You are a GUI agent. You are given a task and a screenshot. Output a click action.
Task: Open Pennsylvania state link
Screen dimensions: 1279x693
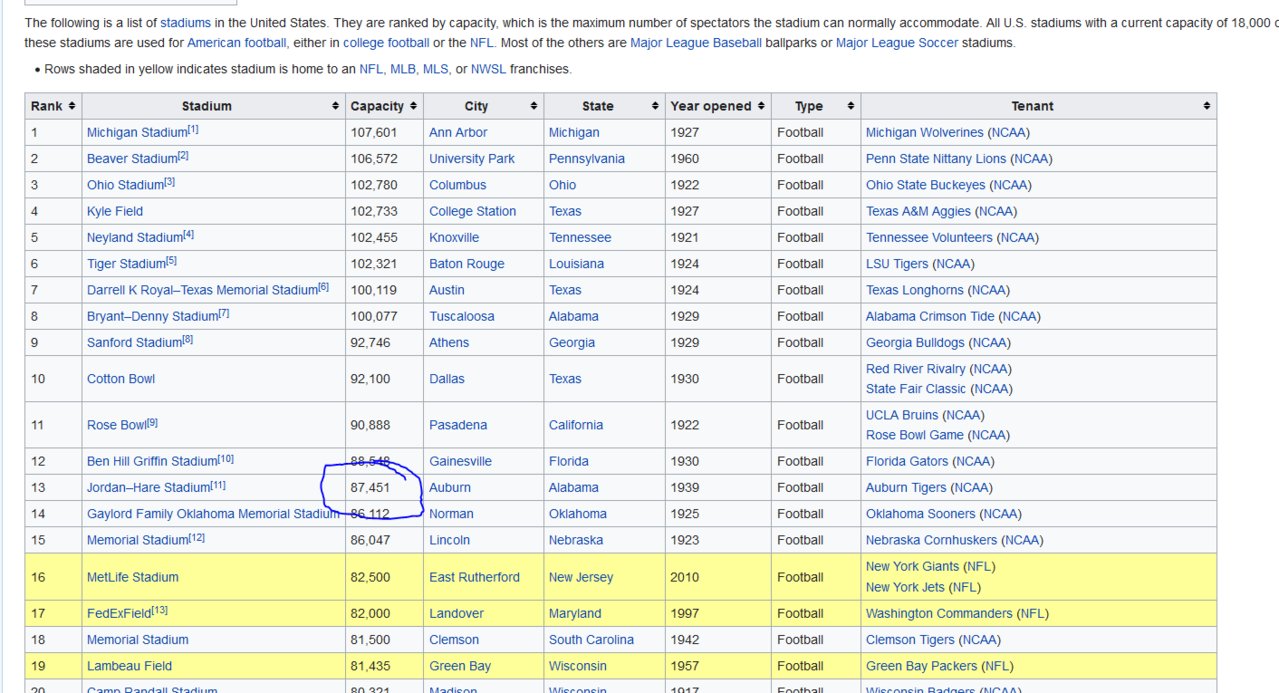(587, 158)
